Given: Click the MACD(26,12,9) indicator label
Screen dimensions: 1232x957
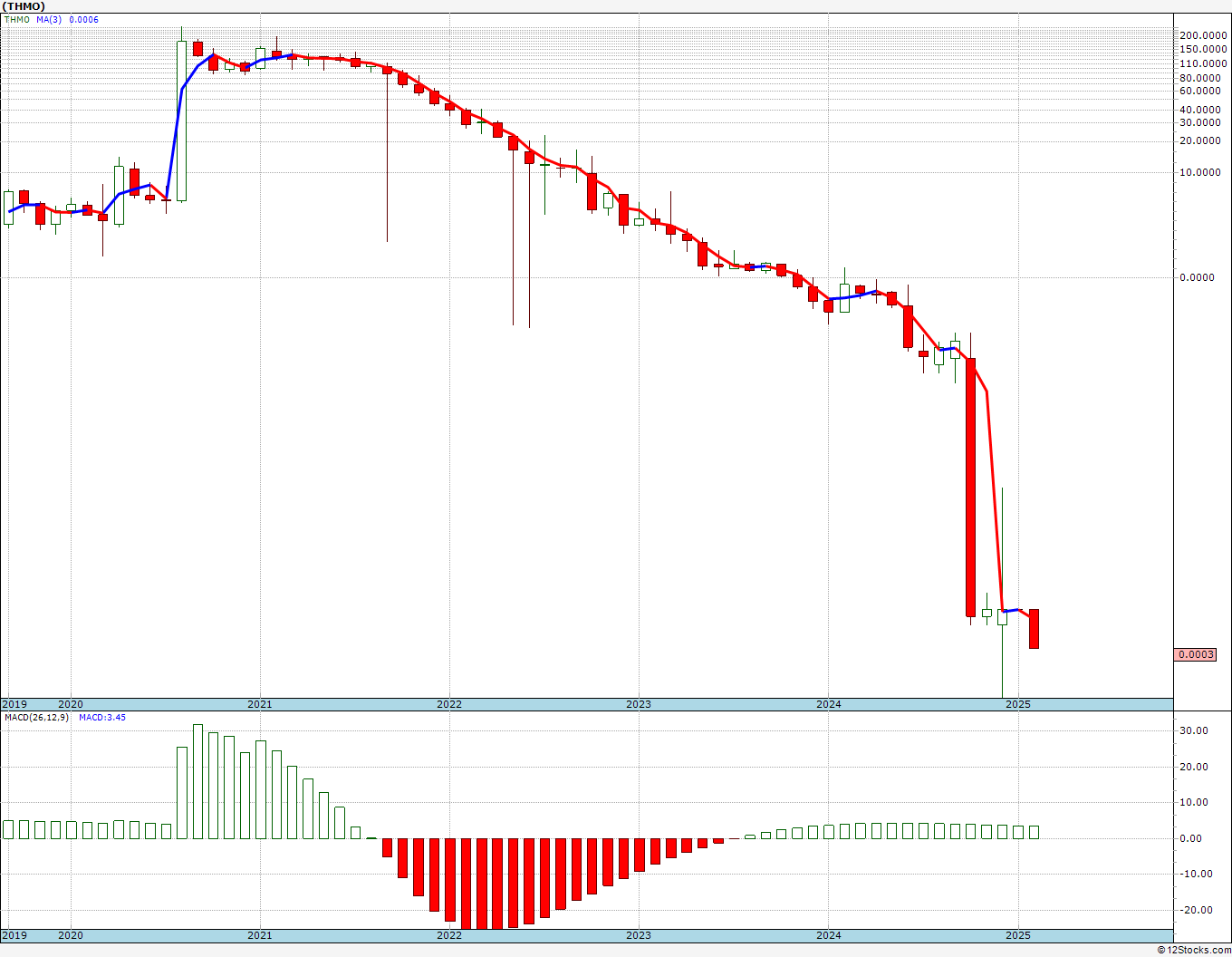Looking at the screenshot, I should tap(36, 717).
